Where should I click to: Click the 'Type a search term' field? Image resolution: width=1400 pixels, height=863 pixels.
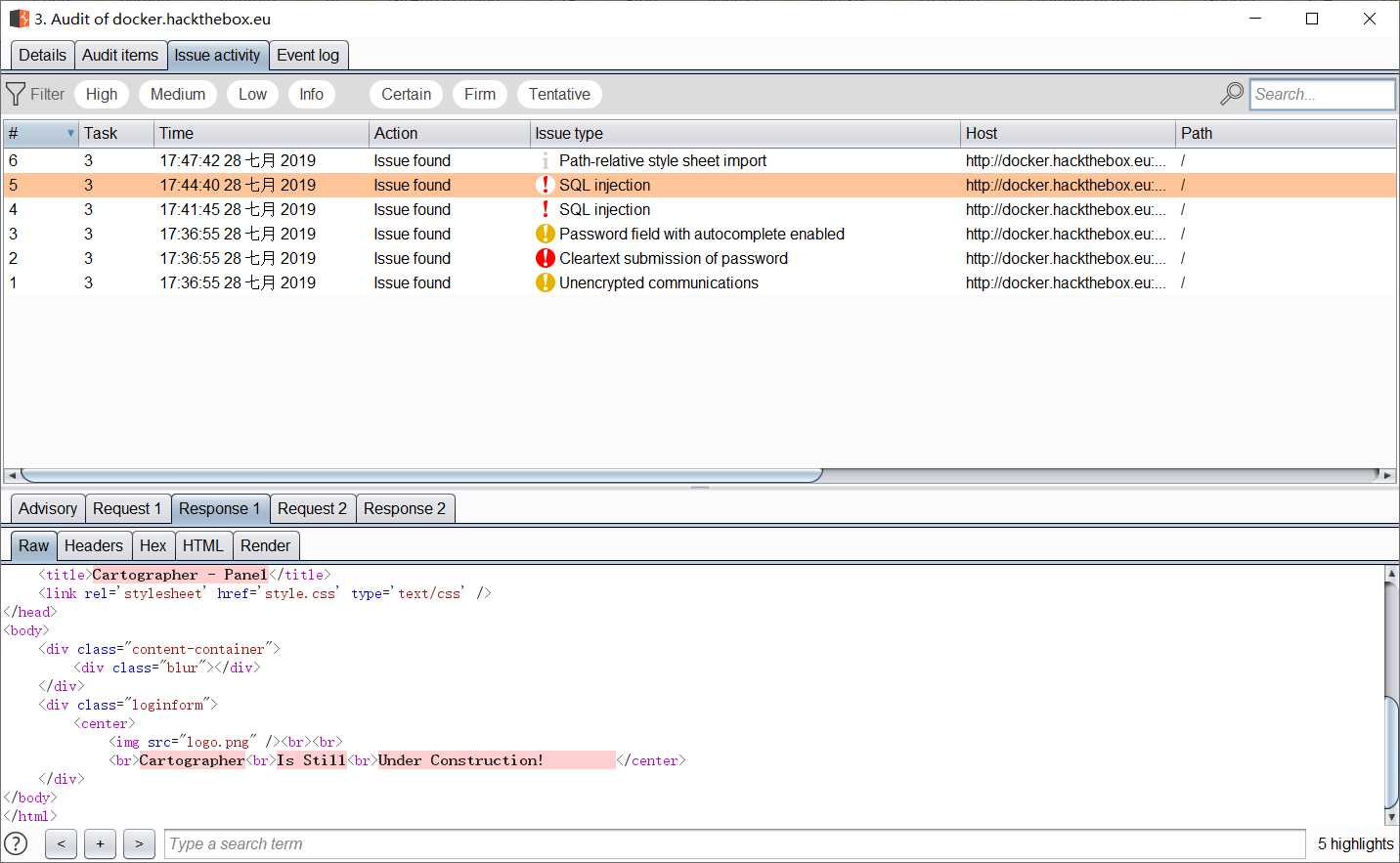click(734, 843)
